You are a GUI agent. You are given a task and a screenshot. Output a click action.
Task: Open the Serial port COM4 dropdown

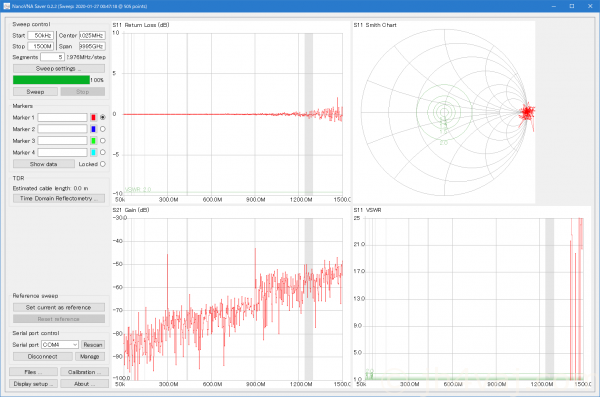point(60,345)
